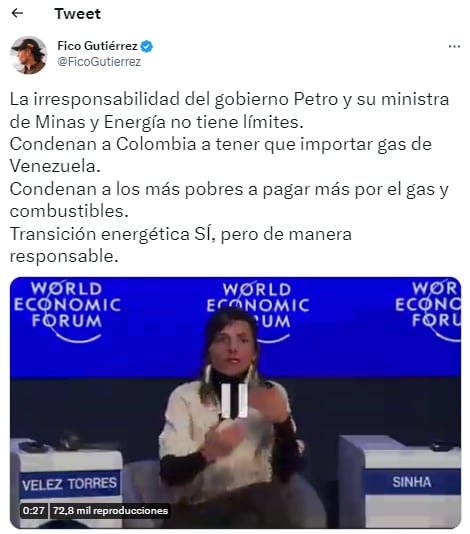Viewport: 470px width, 534px height.
Task: Click the 0:27 video time label
Action: pyautogui.click(x=33, y=511)
